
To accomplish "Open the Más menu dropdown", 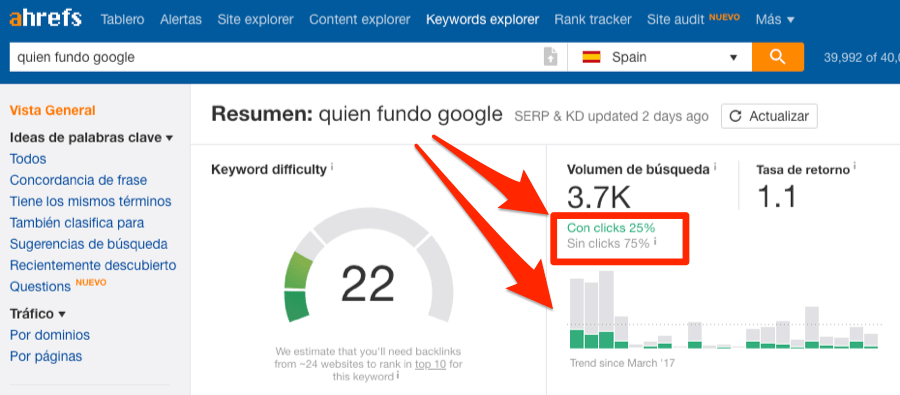I will [x=775, y=20].
